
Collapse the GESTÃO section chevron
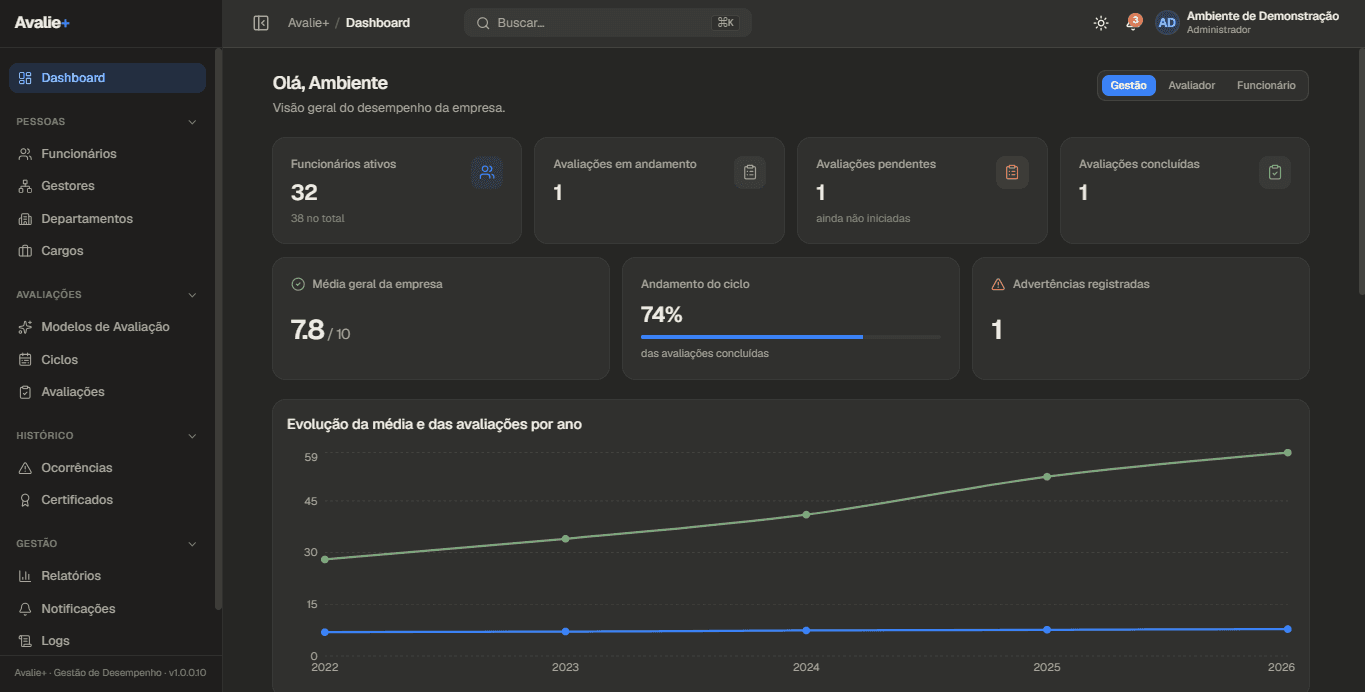192,544
